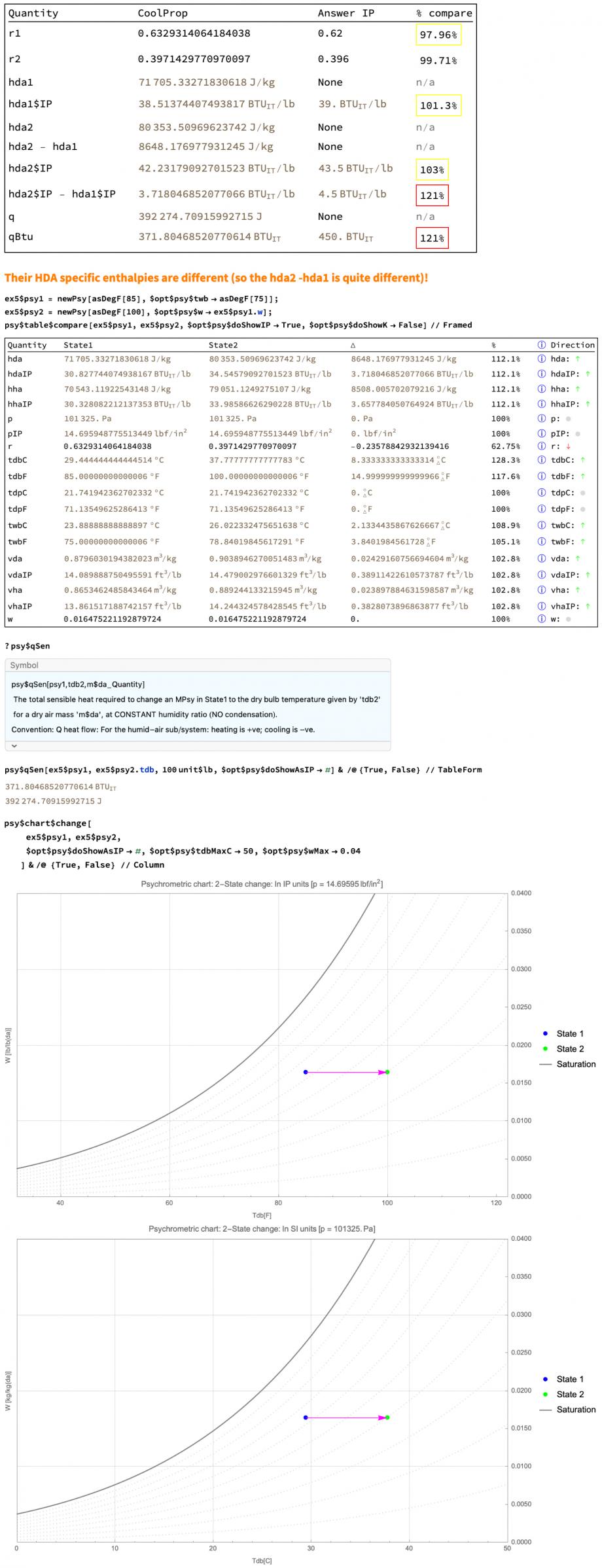Select the yellow-boxed 97.96% compare value
The image size is (602, 1568).
click(438, 35)
